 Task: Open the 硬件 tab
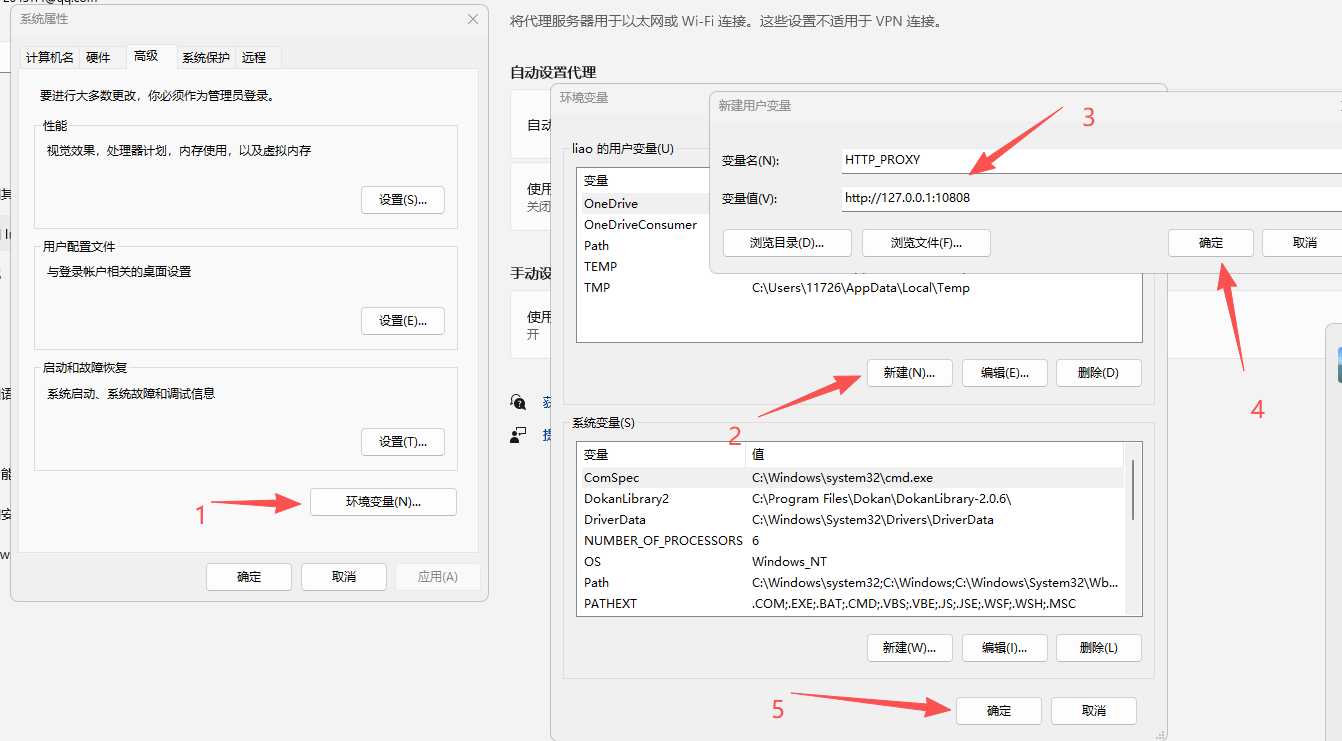point(98,57)
